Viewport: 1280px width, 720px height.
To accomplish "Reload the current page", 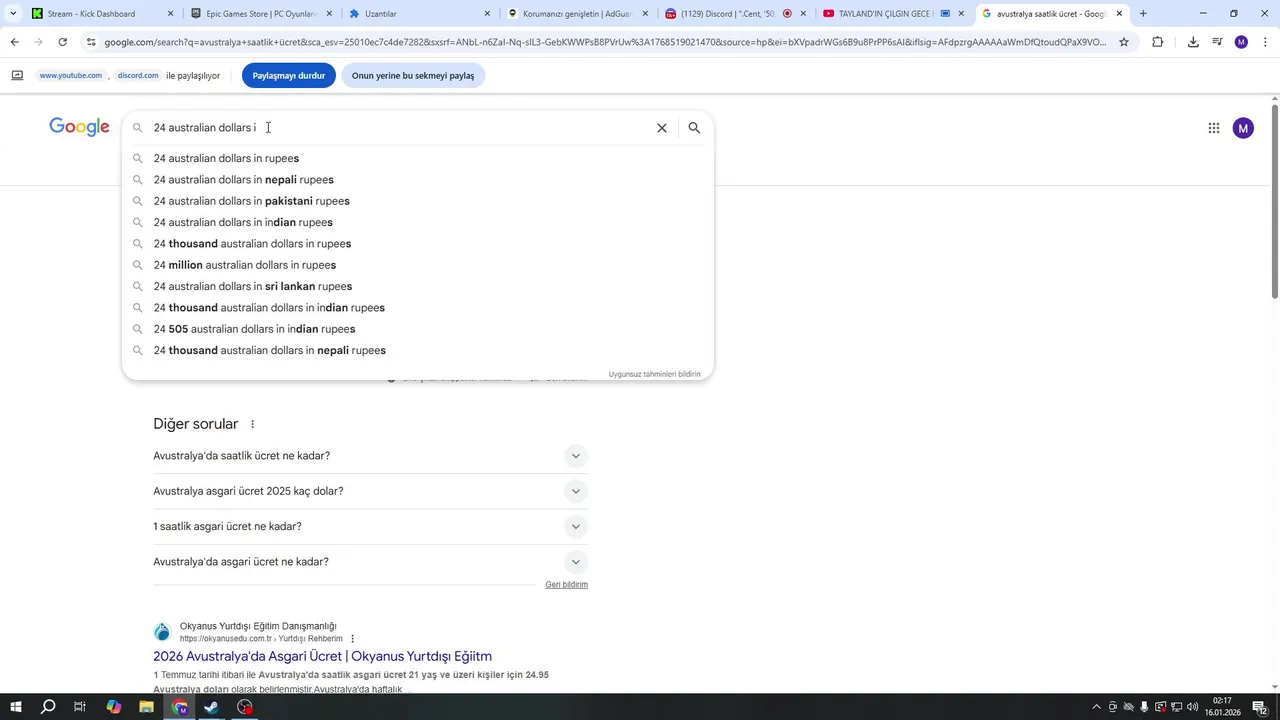I will (62, 42).
